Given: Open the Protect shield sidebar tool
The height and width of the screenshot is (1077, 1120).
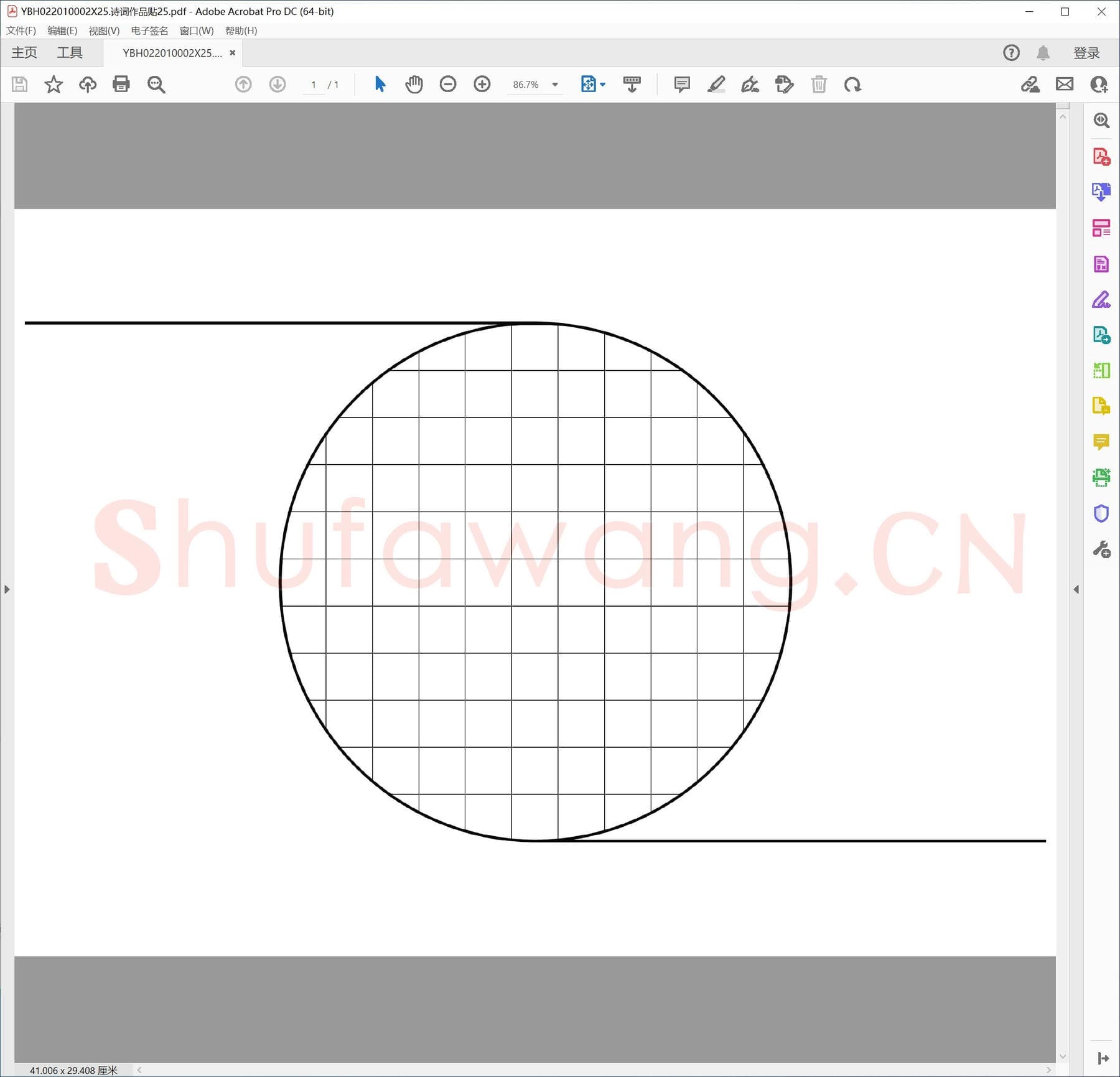Looking at the screenshot, I should pos(1101,514).
